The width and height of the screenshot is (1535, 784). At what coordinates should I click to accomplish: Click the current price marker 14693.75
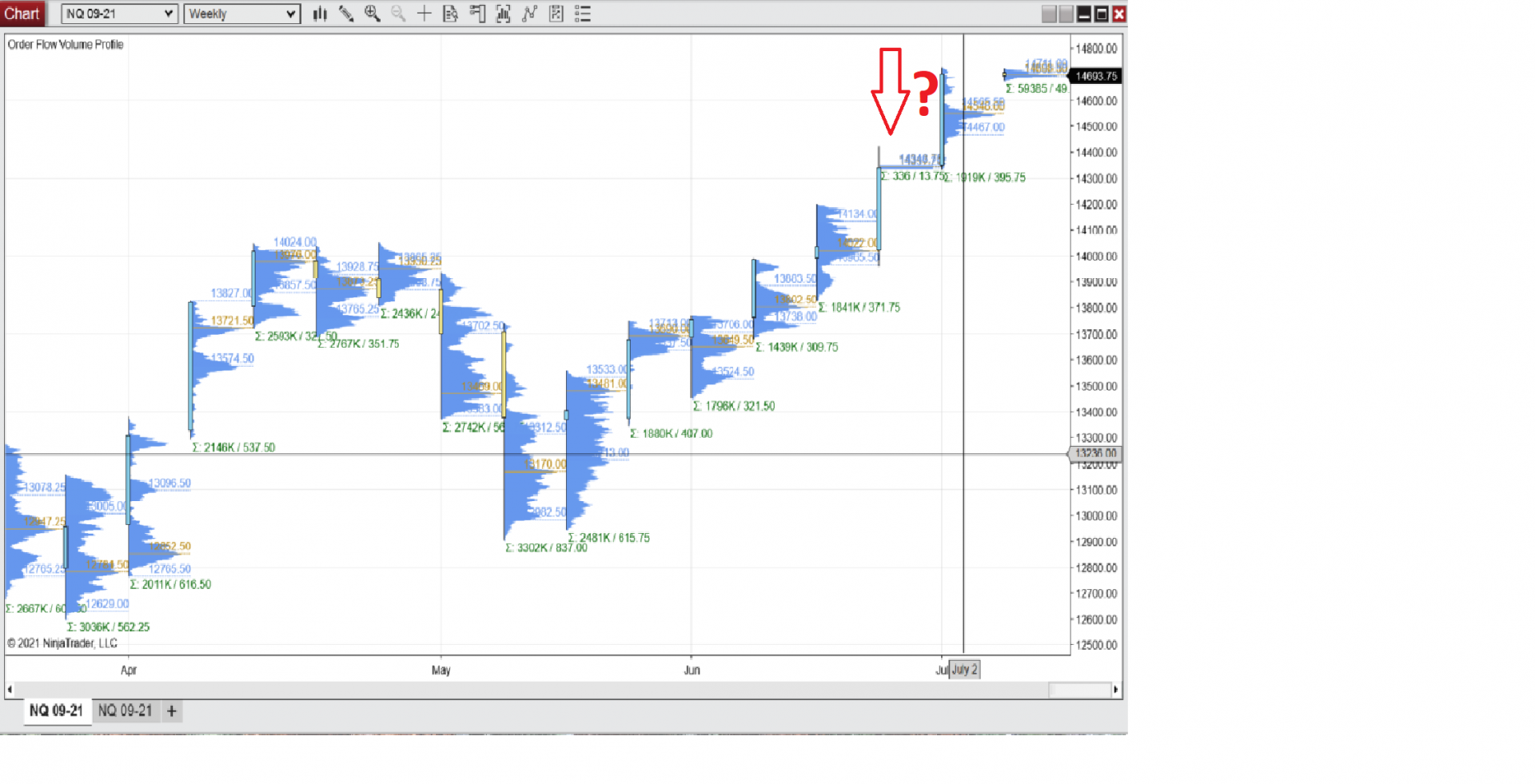coord(1096,76)
